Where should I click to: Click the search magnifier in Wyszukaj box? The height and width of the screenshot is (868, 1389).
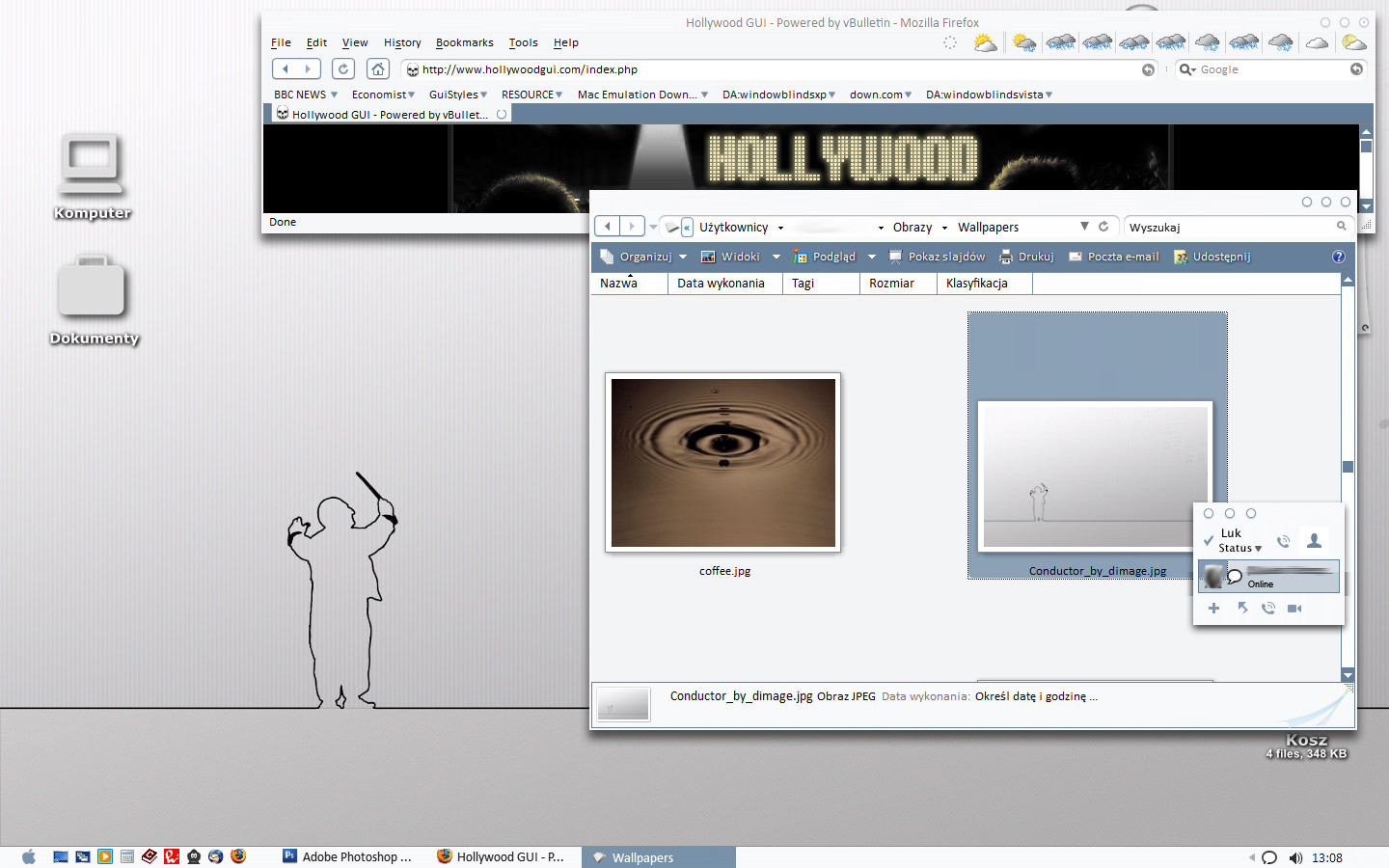coord(1341,226)
